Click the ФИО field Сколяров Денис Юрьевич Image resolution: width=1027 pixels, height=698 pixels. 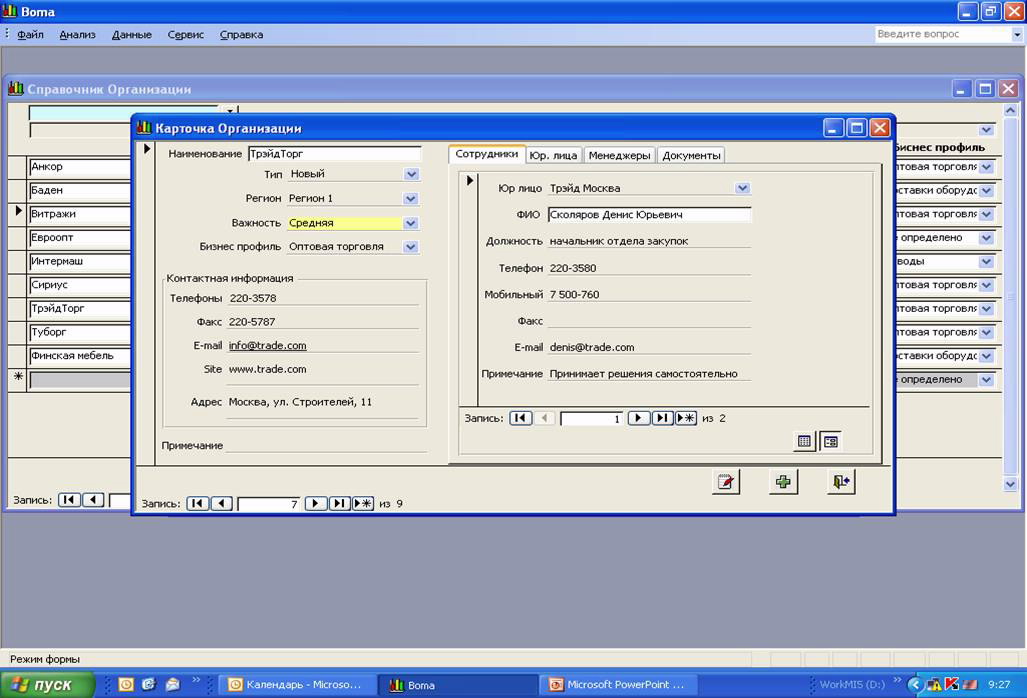(649, 215)
